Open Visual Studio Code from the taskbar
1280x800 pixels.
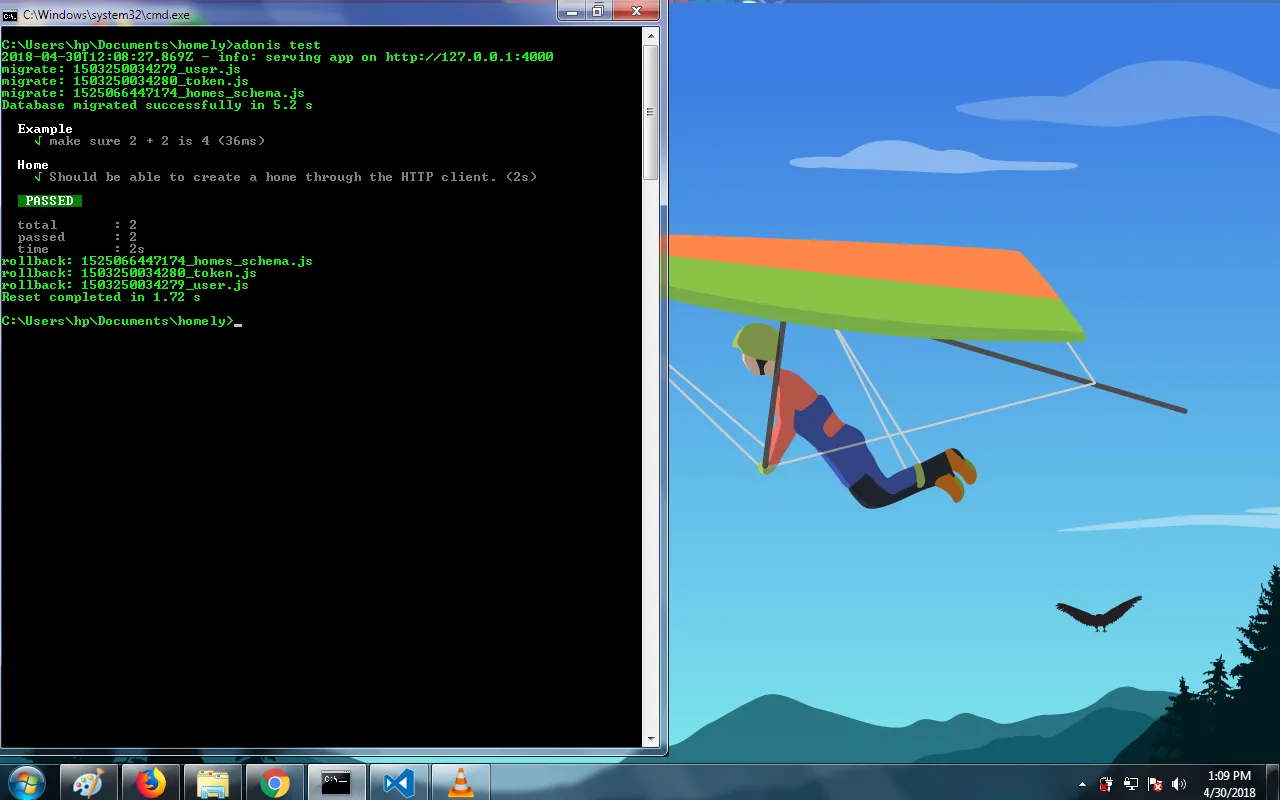point(399,783)
